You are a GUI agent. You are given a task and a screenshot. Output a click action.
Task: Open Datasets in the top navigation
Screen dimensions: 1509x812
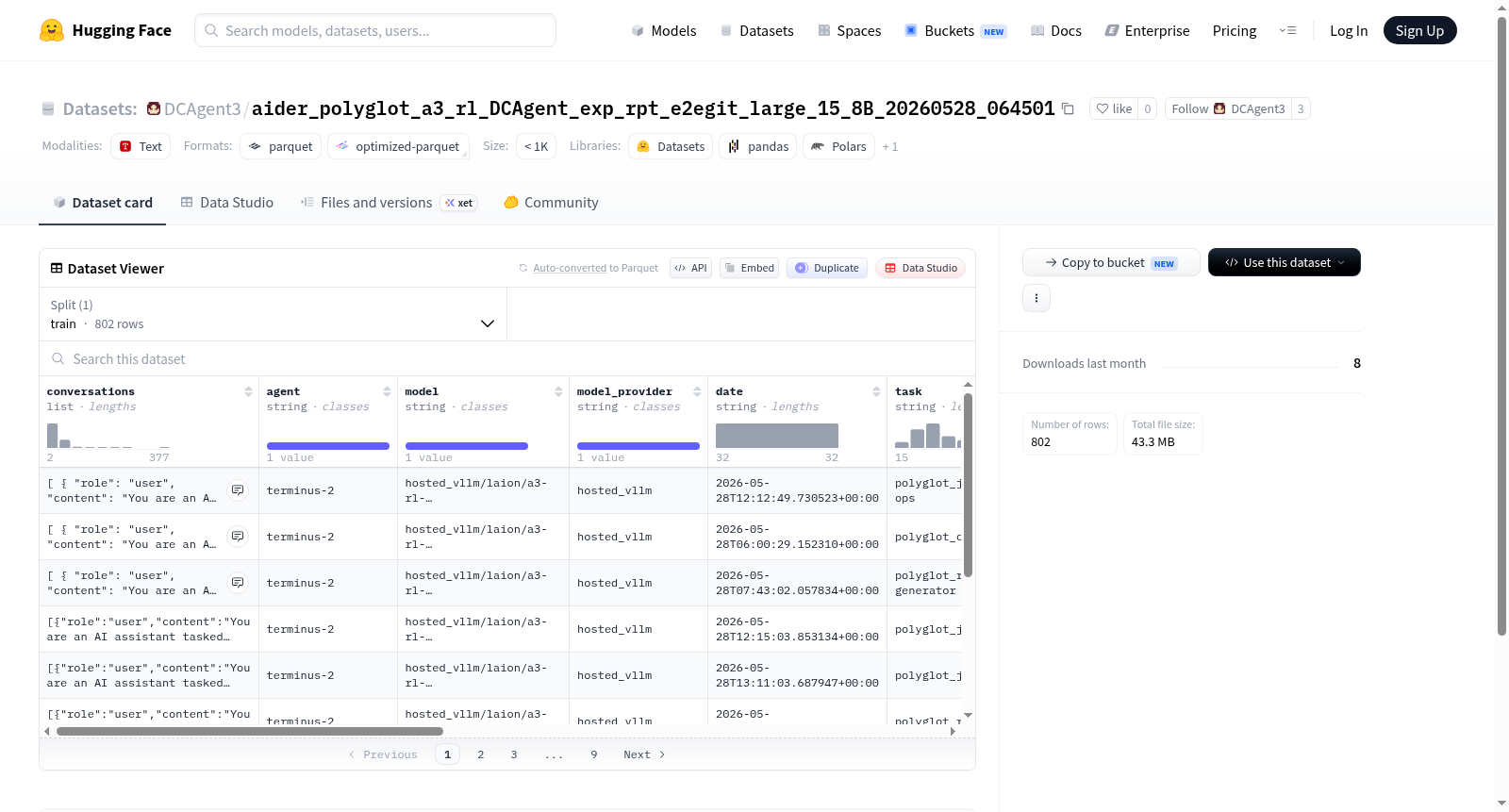click(756, 30)
